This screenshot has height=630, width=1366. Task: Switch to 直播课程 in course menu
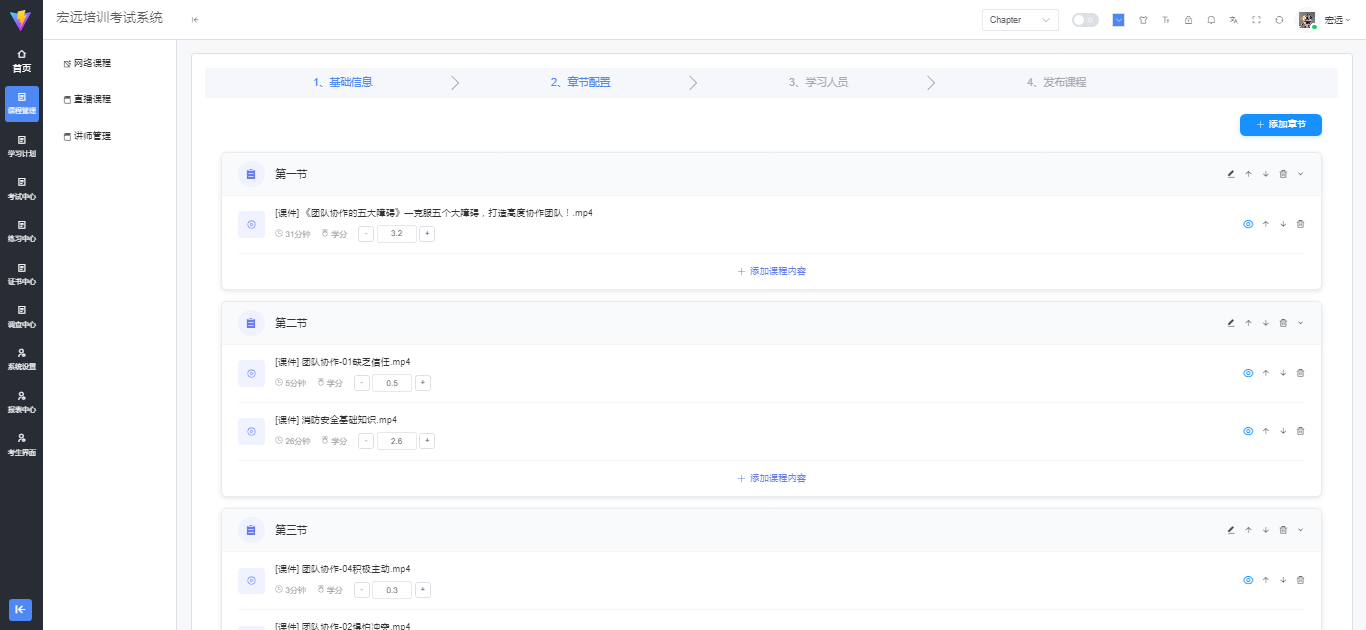tap(92, 98)
